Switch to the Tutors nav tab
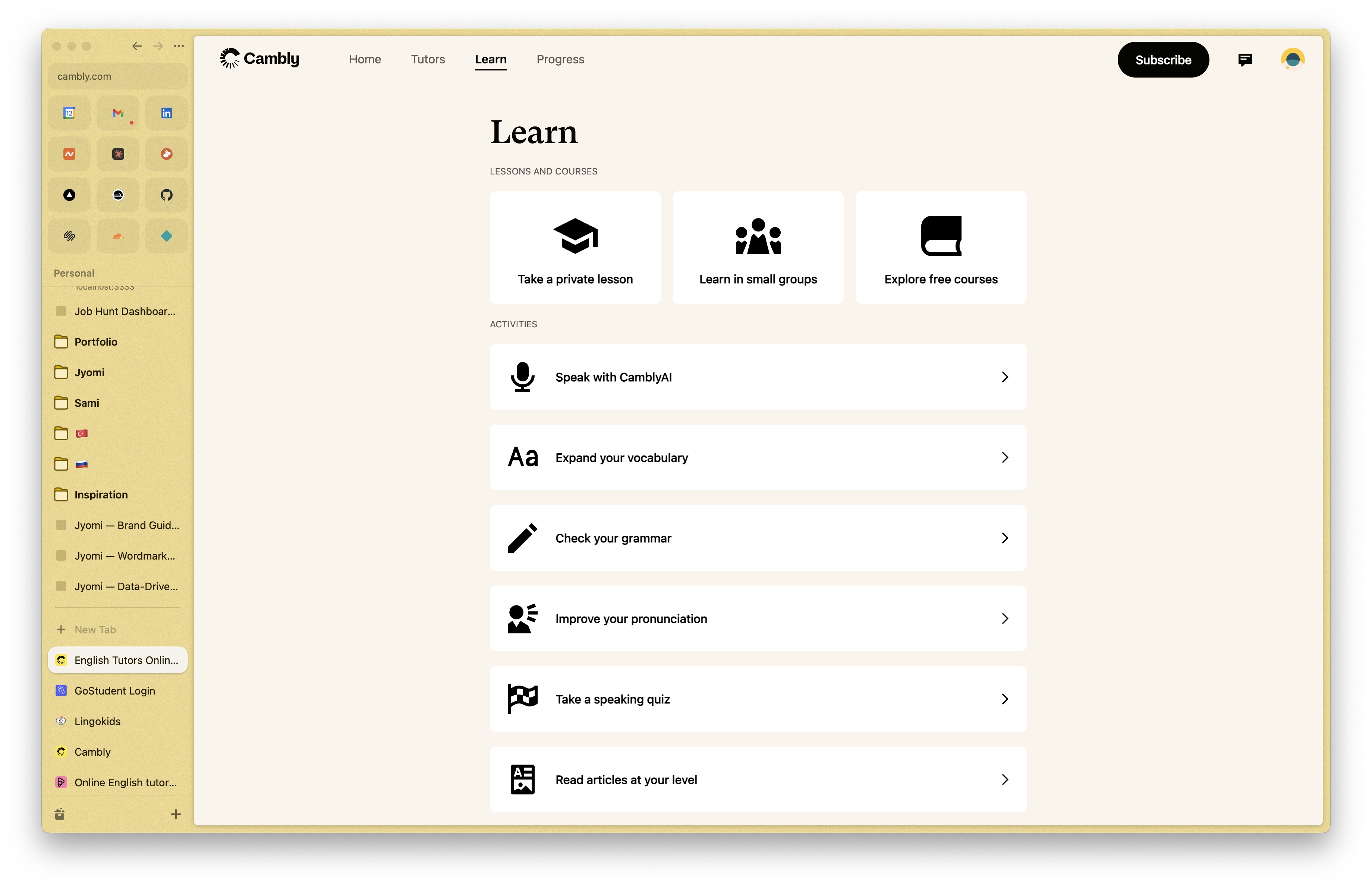 (428, 59)
